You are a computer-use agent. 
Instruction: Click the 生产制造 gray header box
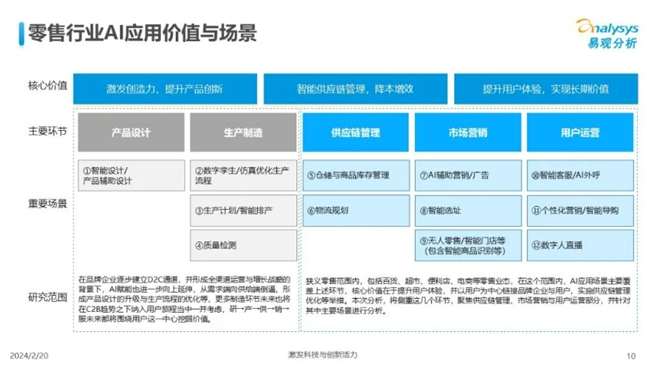click(243, 132)
